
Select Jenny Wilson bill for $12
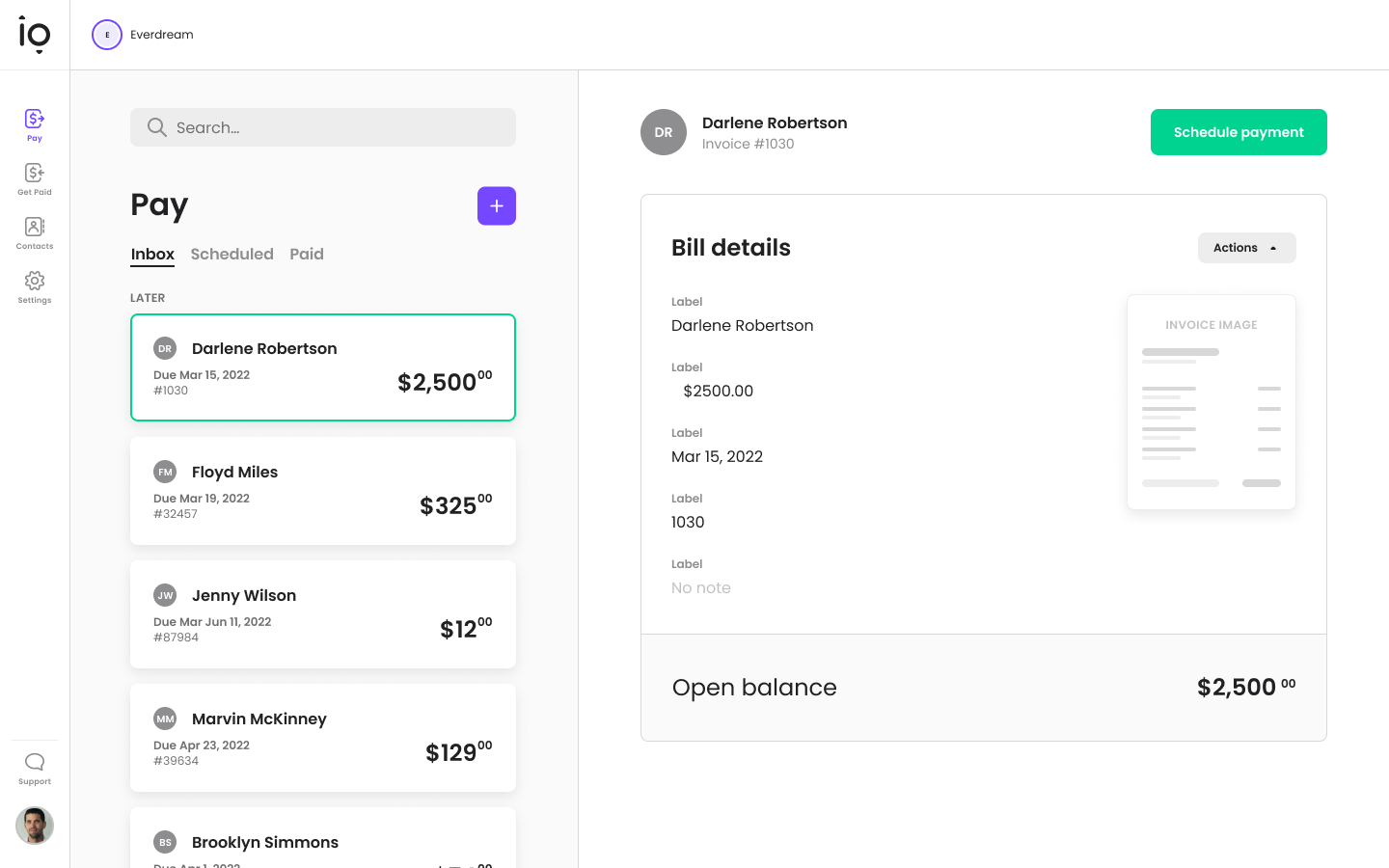[x=323, y=614]
